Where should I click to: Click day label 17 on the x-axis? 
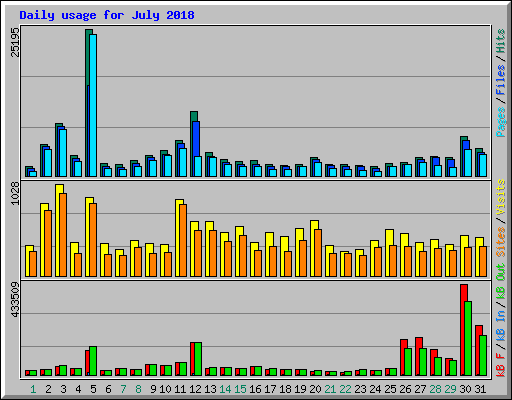270,389
